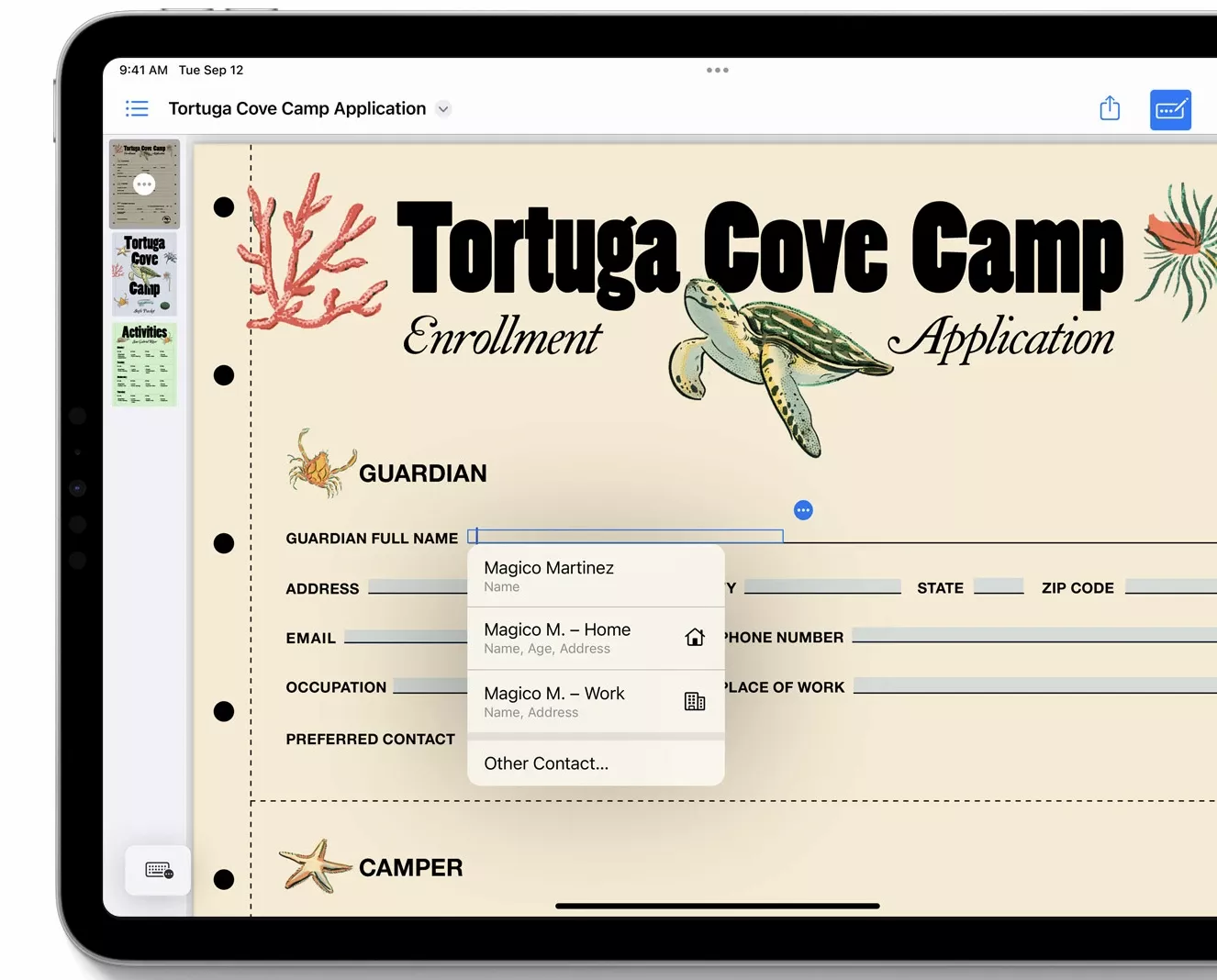Choose Magico M. – Work suggestion
Screen dimensions: 1217x980
click(x=596, y=702)
